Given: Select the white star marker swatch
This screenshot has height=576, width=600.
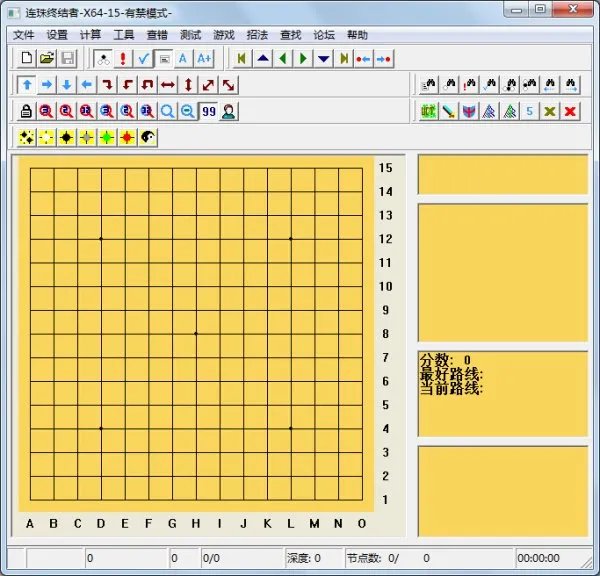Looking at the screenshot, I should click(47, 137).
